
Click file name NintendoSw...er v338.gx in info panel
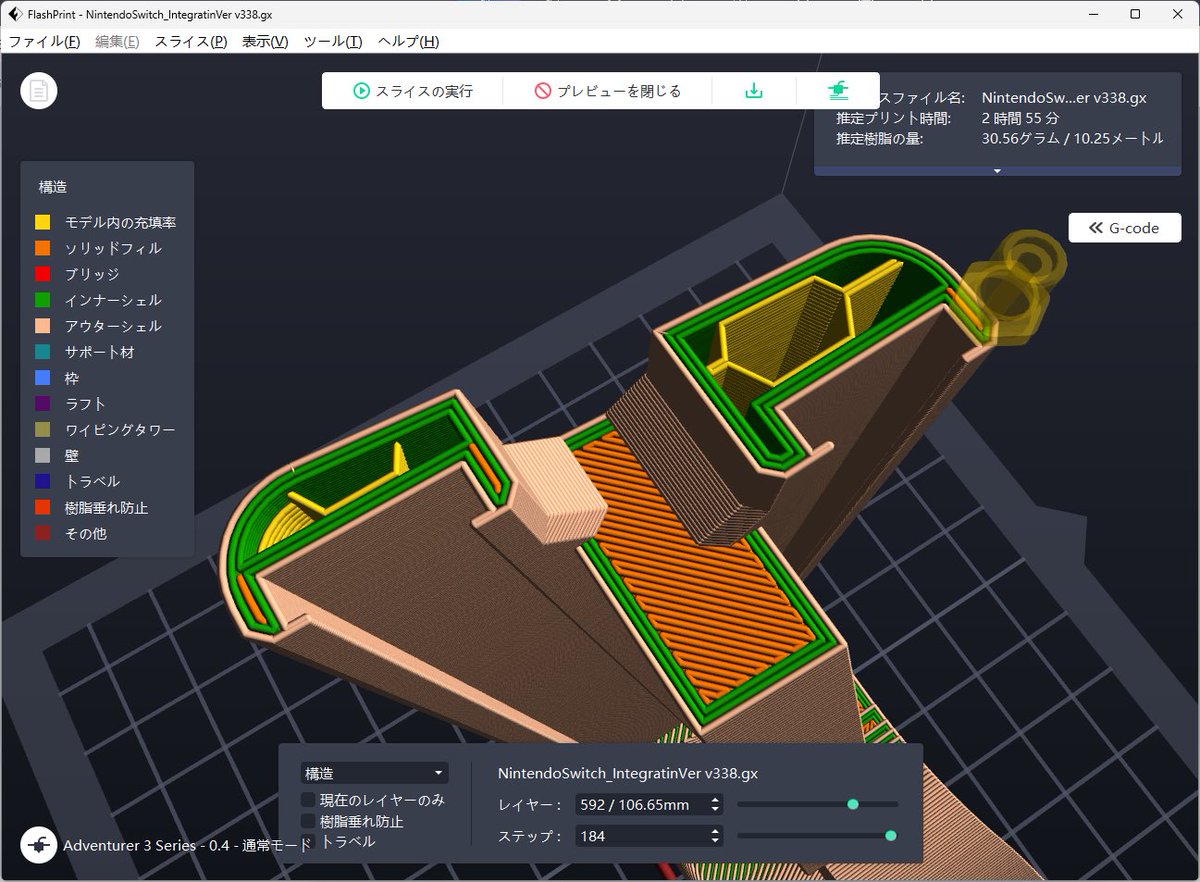click(x=1064, y=98)
